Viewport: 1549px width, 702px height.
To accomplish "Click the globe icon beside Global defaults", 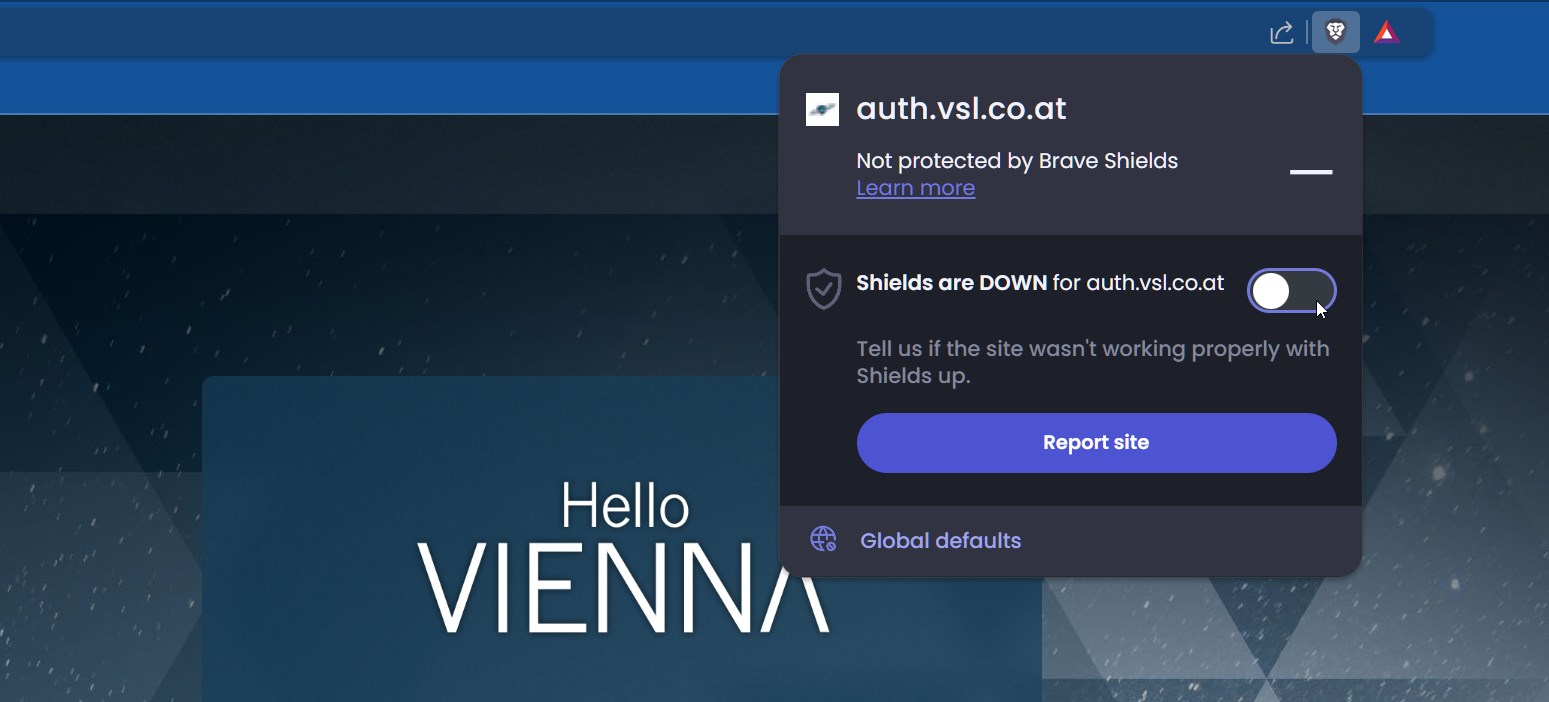I will point(823,540).
